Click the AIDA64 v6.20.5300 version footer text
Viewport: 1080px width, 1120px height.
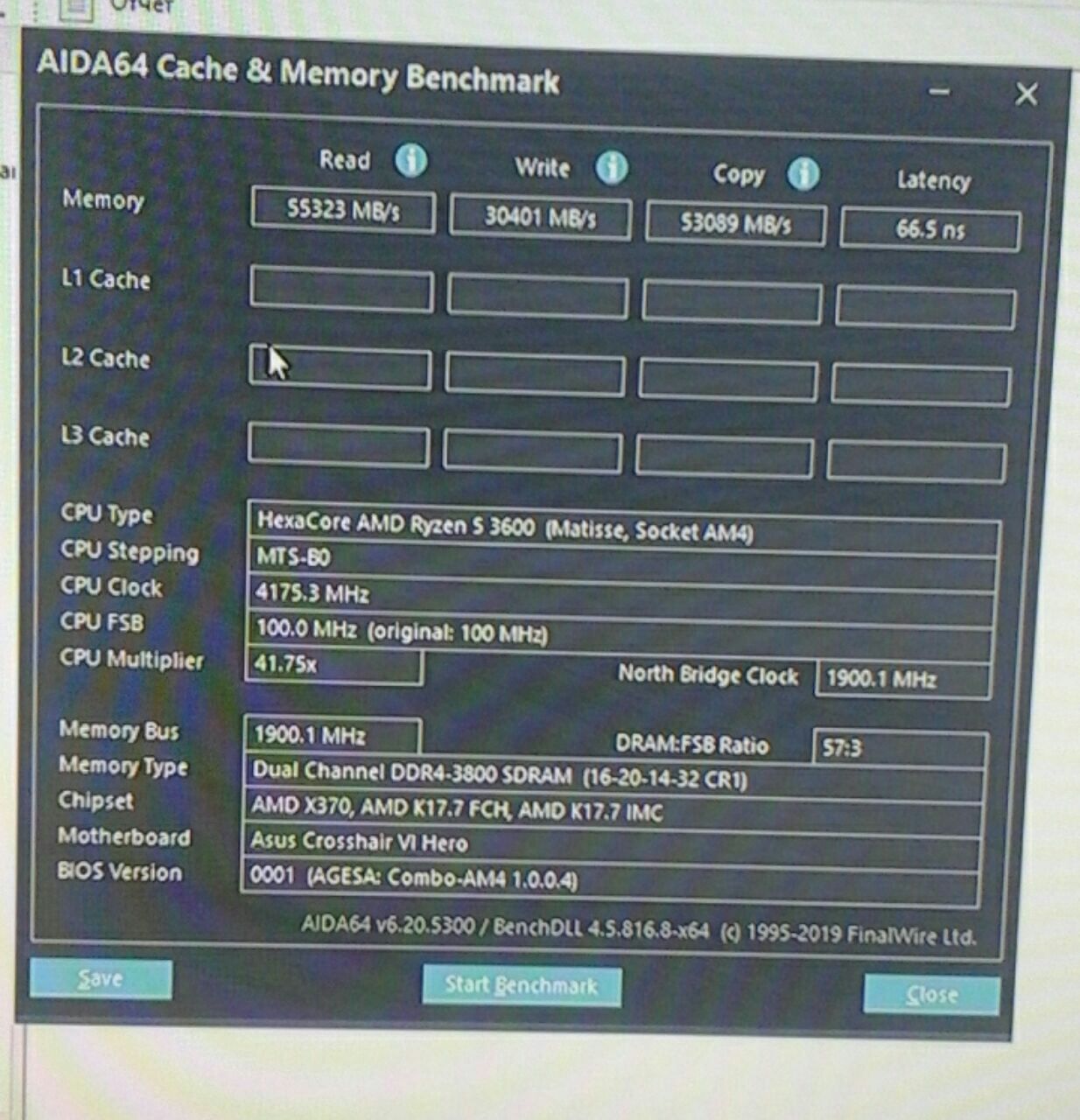coord(638,930)
